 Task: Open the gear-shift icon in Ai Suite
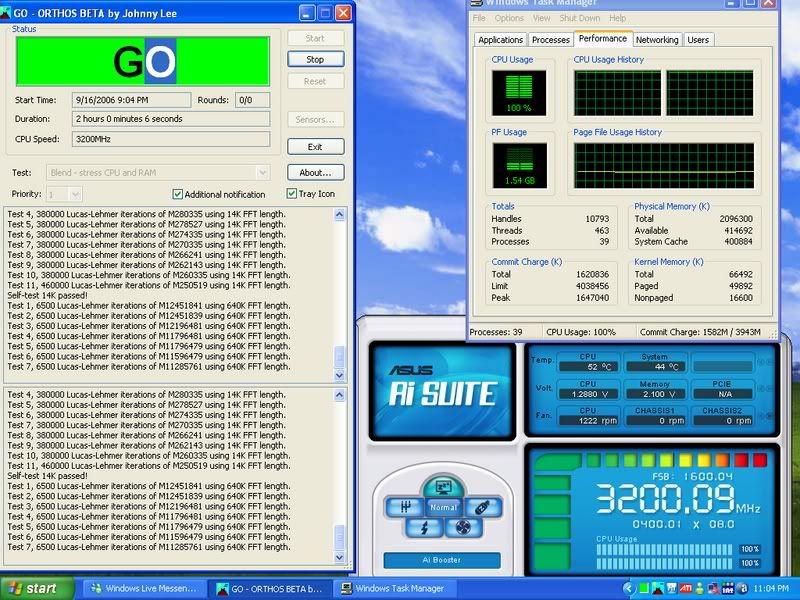coord(406,507)
